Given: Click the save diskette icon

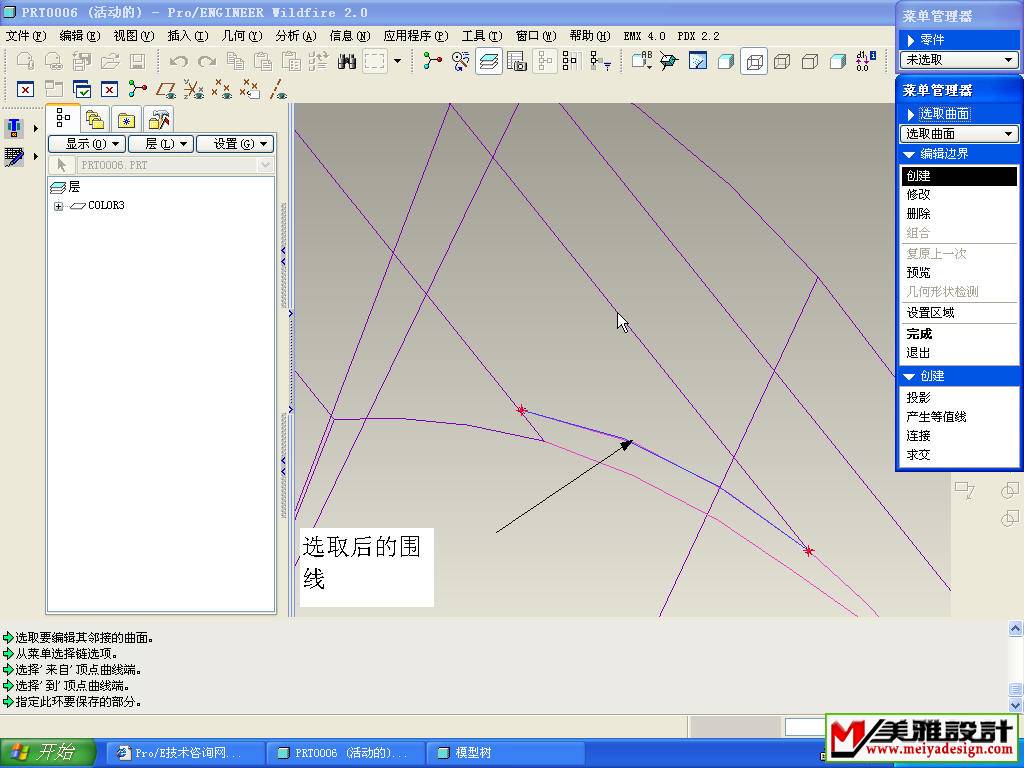Looking at the screenshot, I should pyautogui.click(x=137, y=61).
